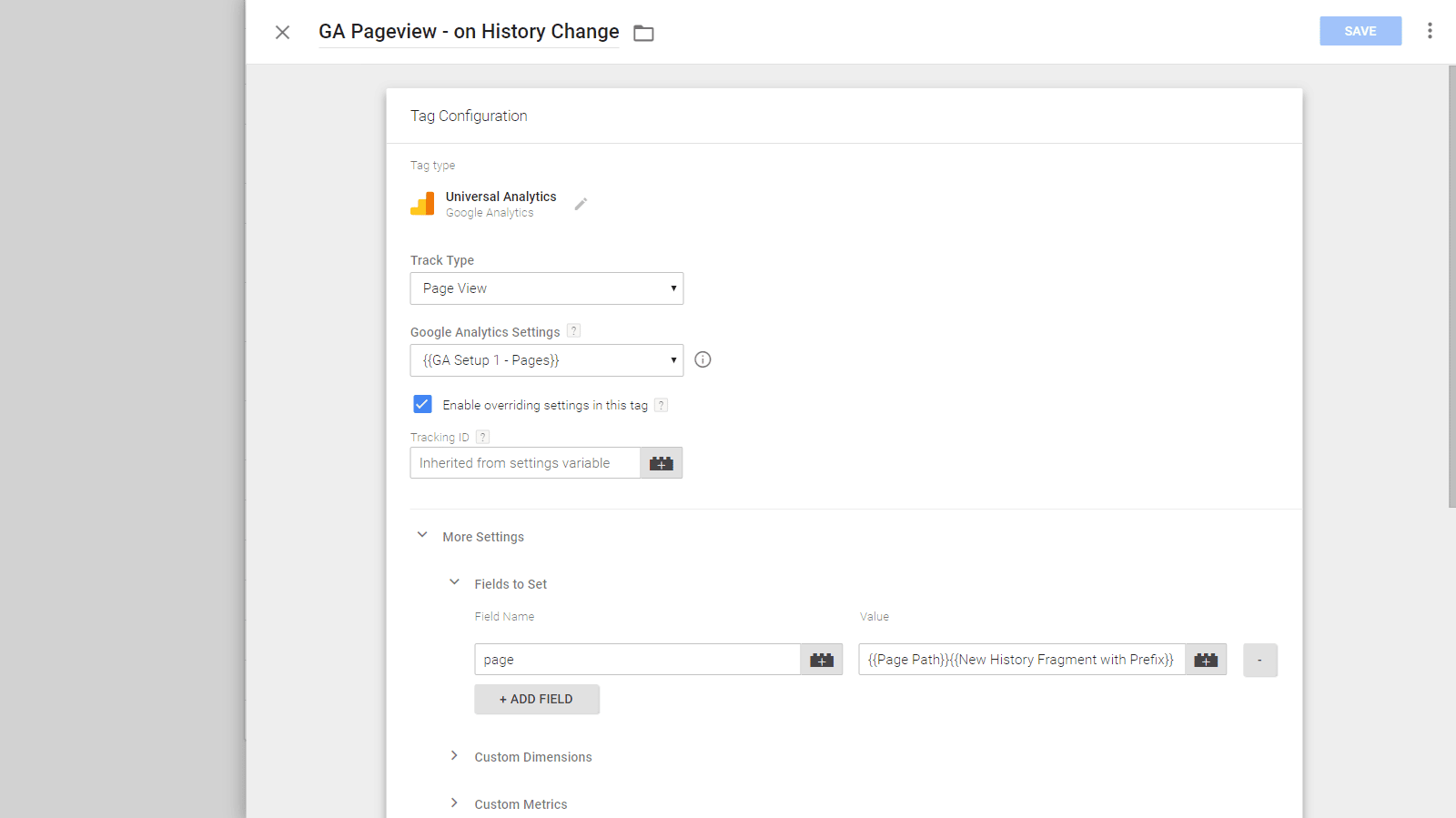Collapse the More Settings section
The width and height of the screenshot is (1456, 818).
(422, 535)
